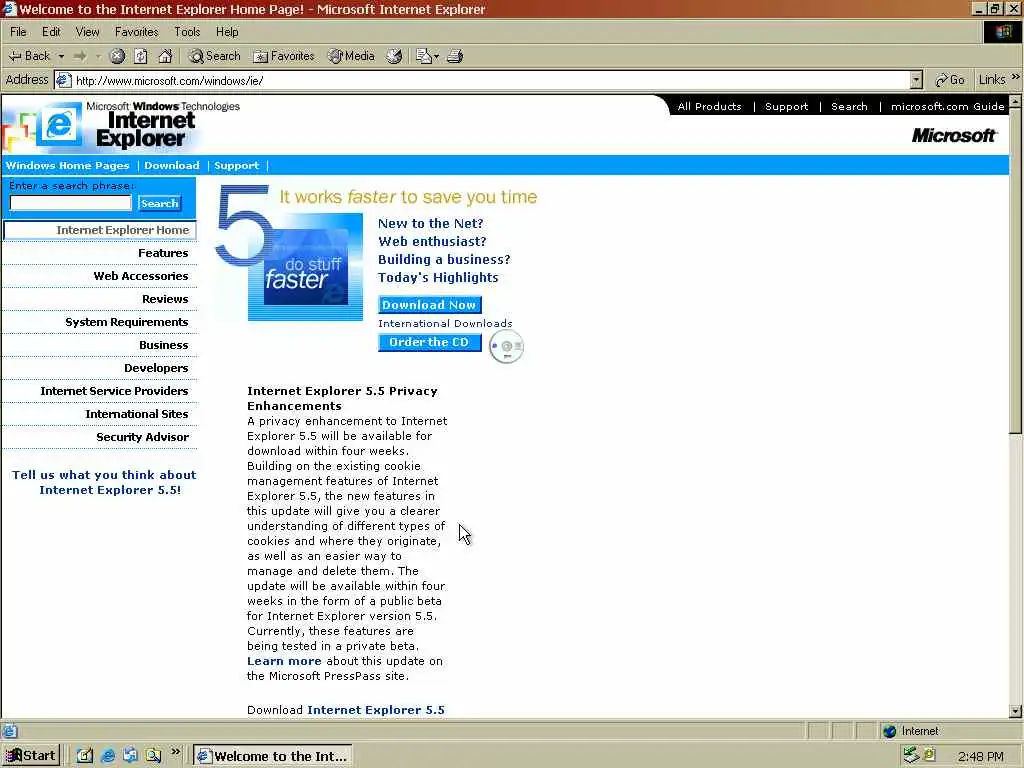Viewport: 1024px width, 768px height.
Task: Open the Favorites menu
Action: point(136,31)
